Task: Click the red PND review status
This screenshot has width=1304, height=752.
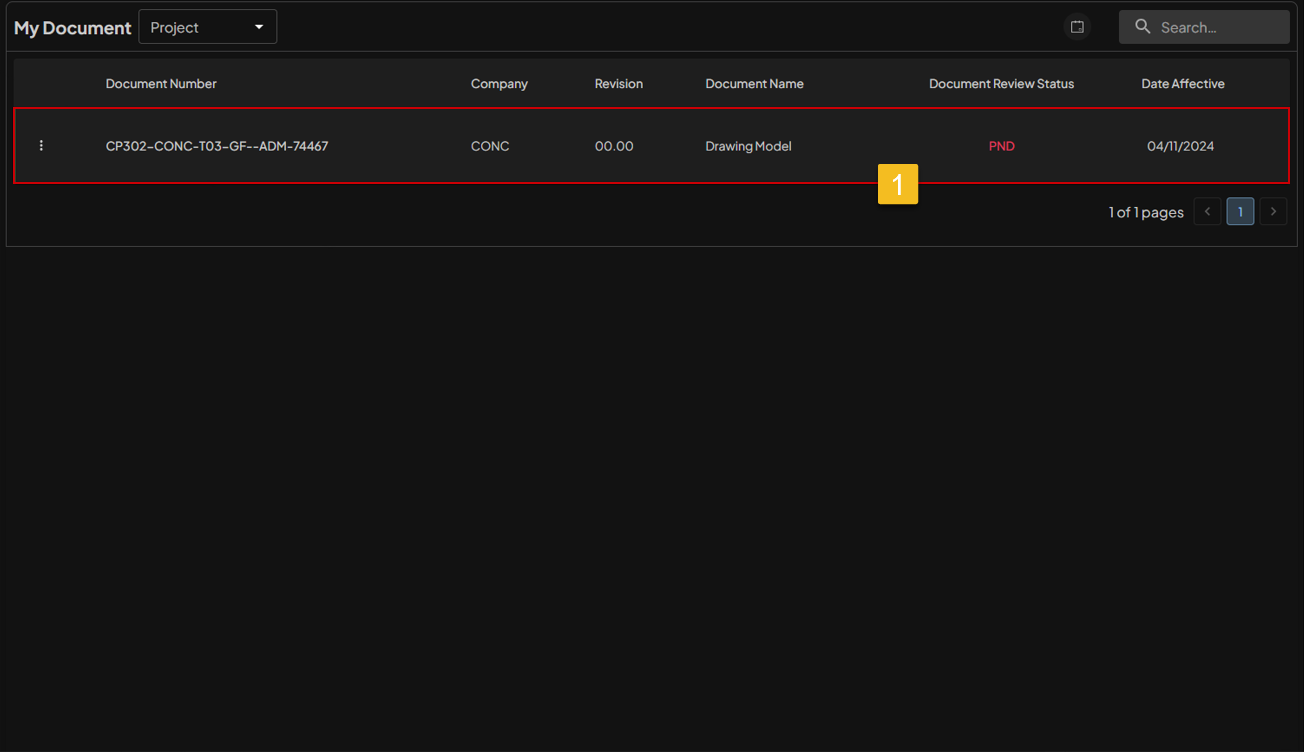Action: point(1001,146)
